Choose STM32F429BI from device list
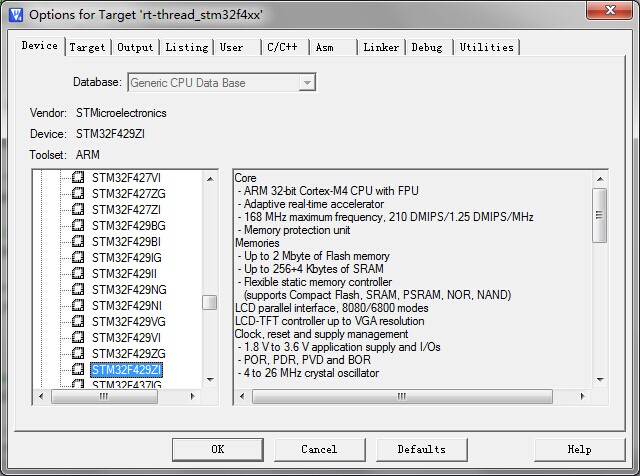Viewport: 640px width, 476px height. pyautogui.click(x=126, y=242)
